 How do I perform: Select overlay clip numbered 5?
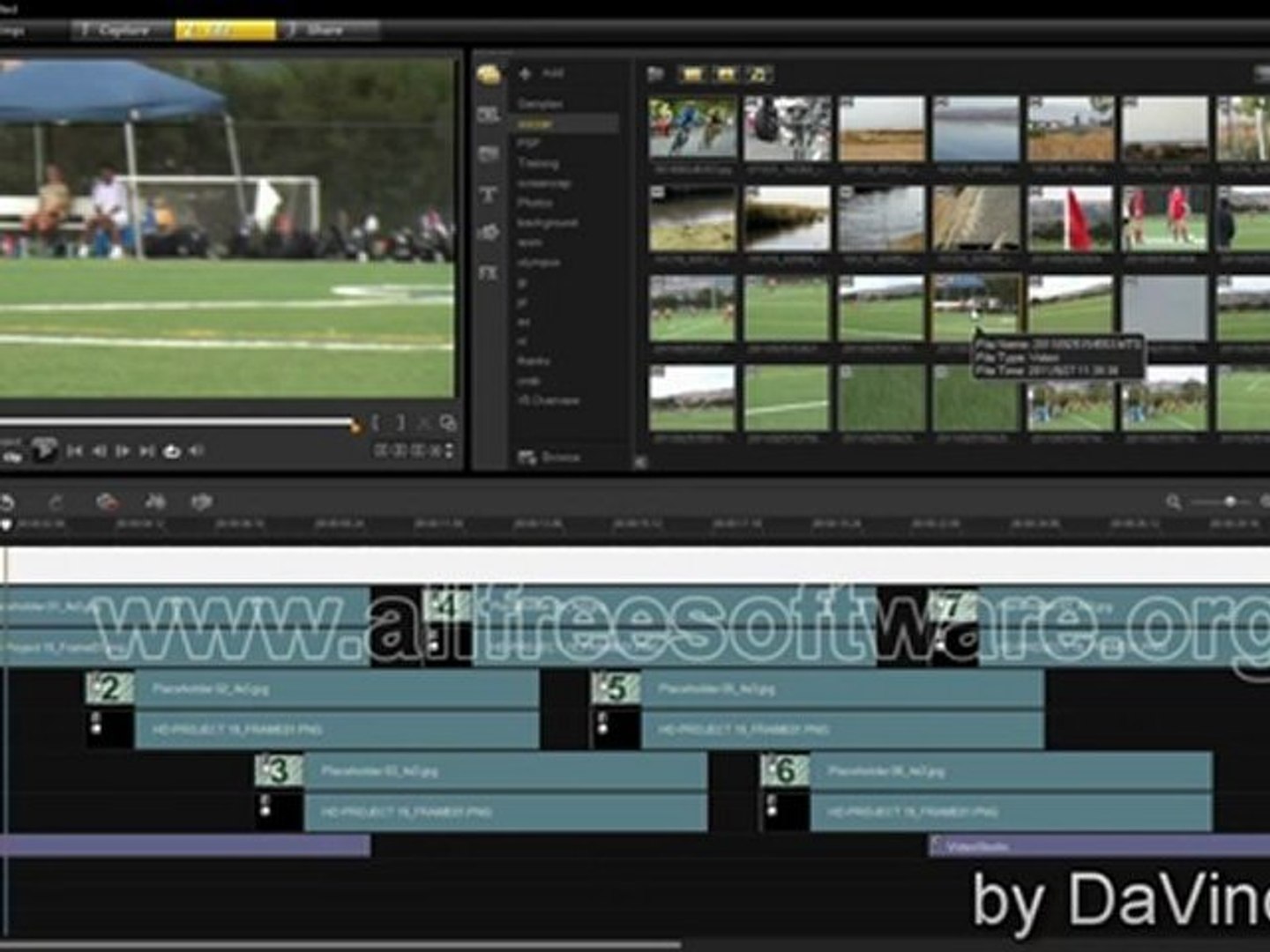coord(616,688)
